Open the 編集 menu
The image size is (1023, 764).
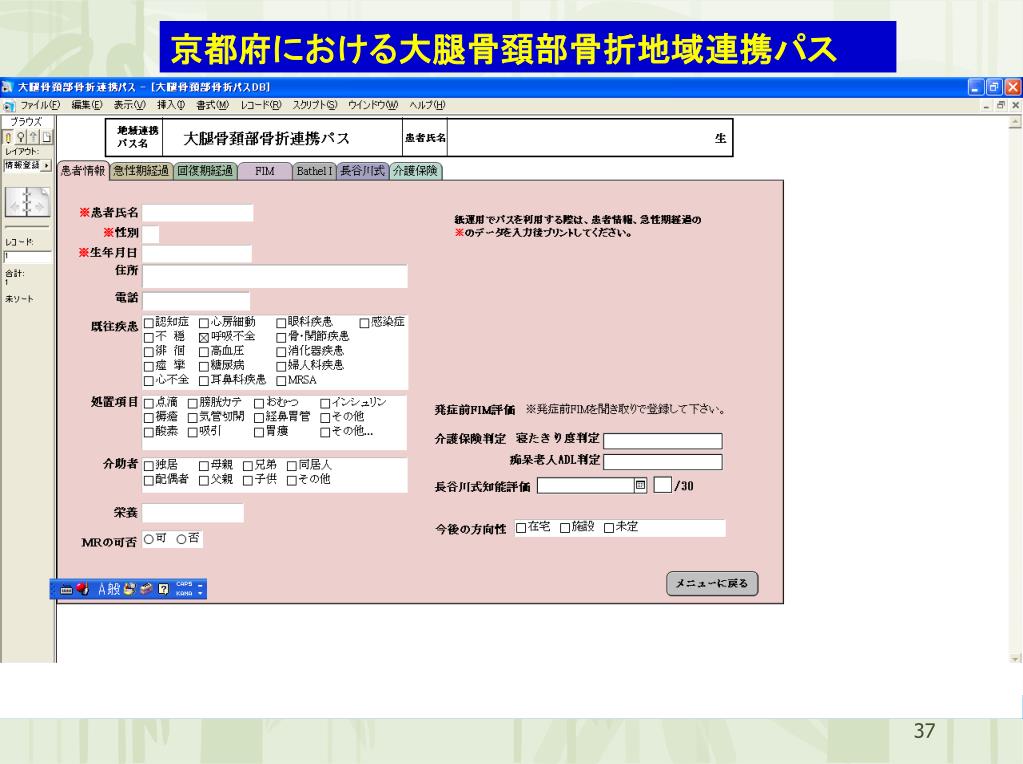[x=86, y=105]
